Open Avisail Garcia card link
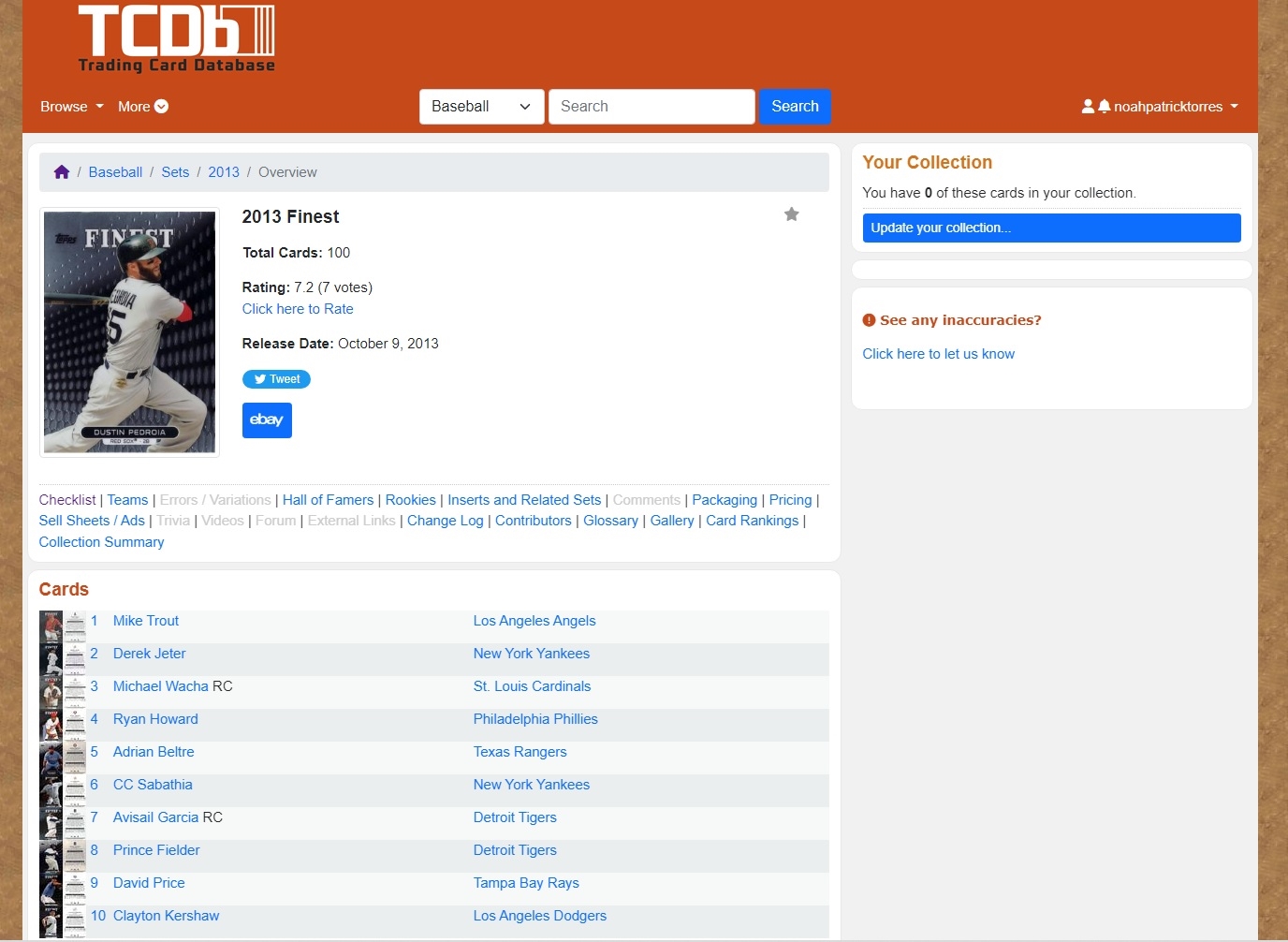Viewport: 1288px width, 942px height. coord(155,817)
